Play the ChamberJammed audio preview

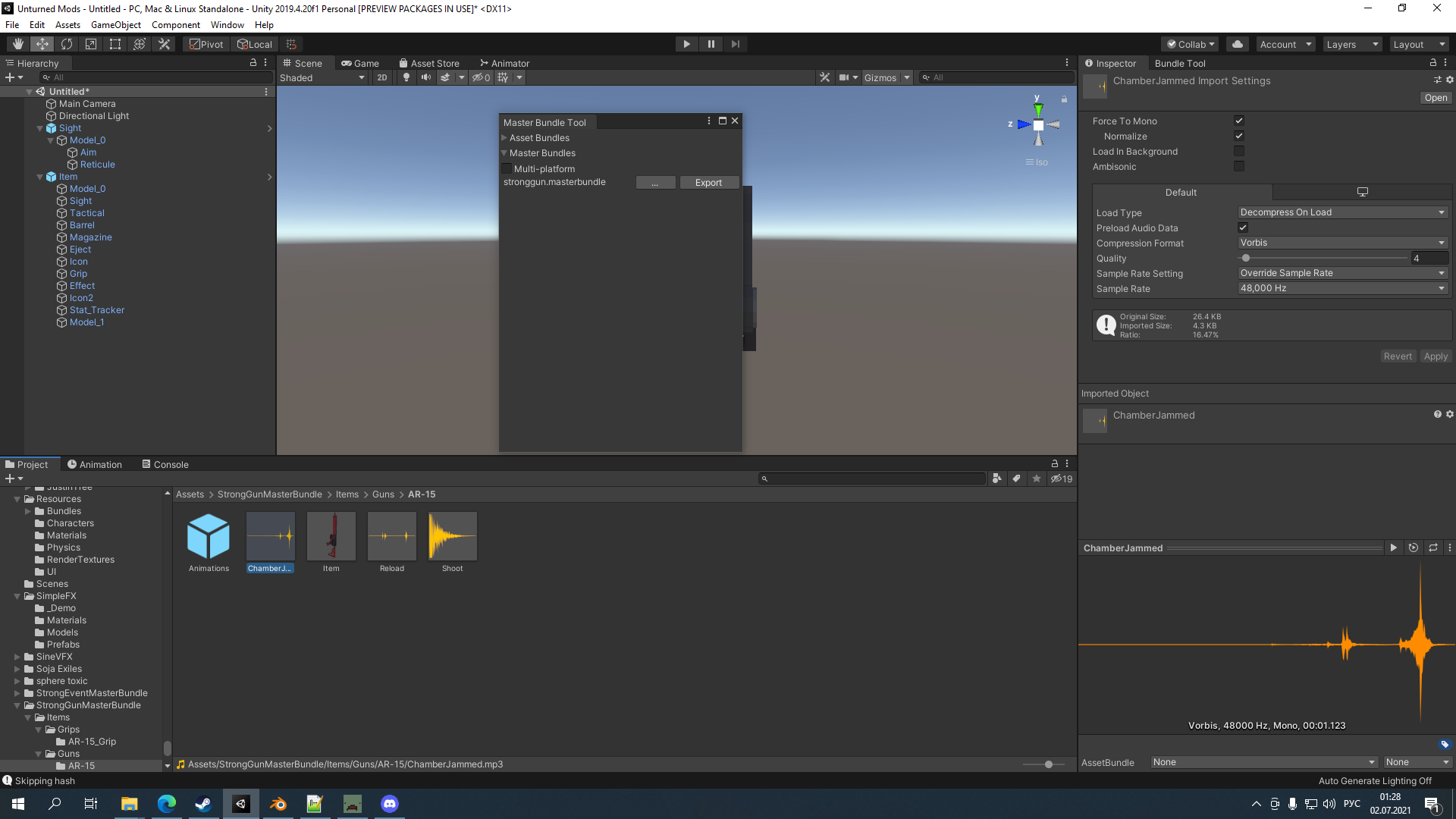point(1394,548)
